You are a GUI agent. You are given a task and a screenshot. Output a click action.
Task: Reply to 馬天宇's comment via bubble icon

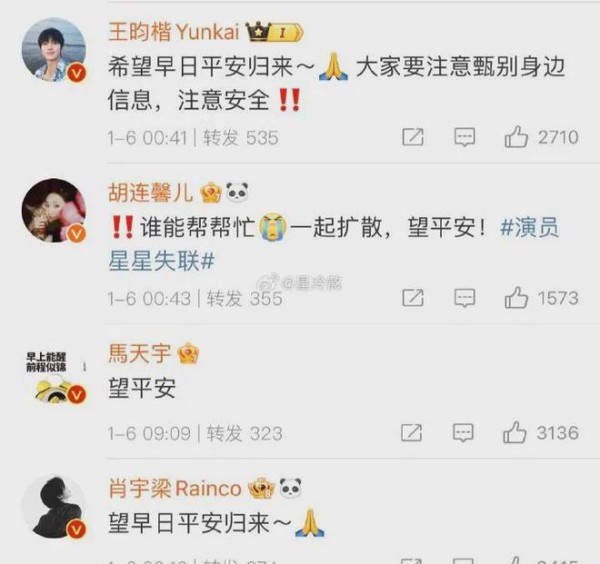[463, 433]
